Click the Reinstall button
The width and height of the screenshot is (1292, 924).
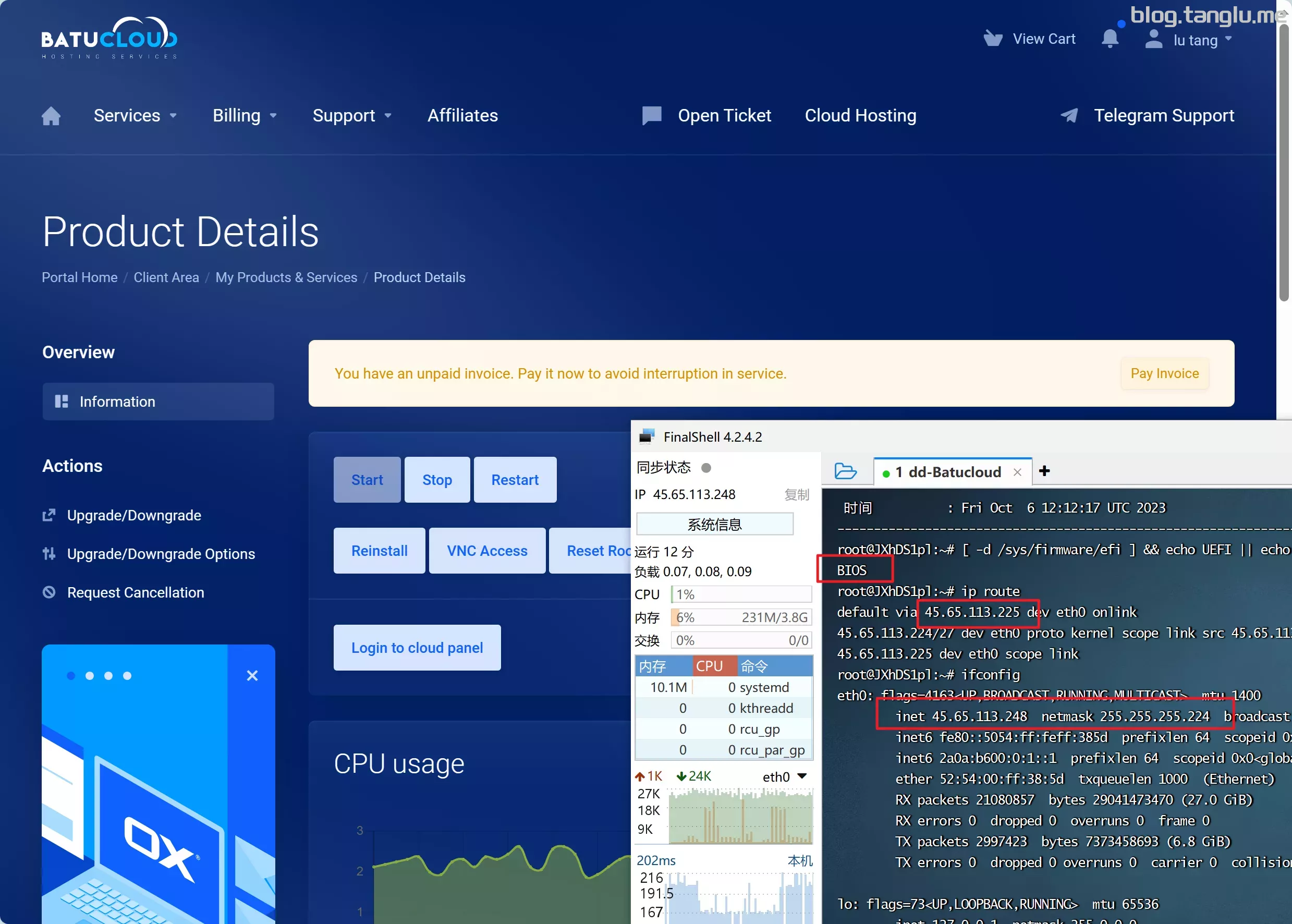[x=380, y=551]
